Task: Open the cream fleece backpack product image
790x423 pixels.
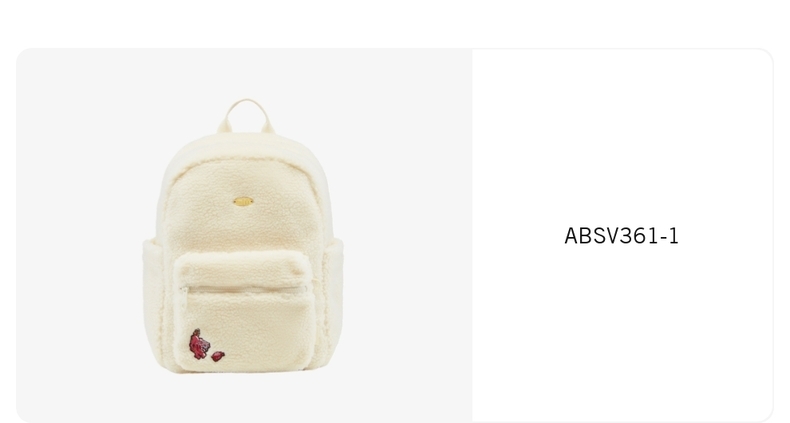Action: coord(244,236)
